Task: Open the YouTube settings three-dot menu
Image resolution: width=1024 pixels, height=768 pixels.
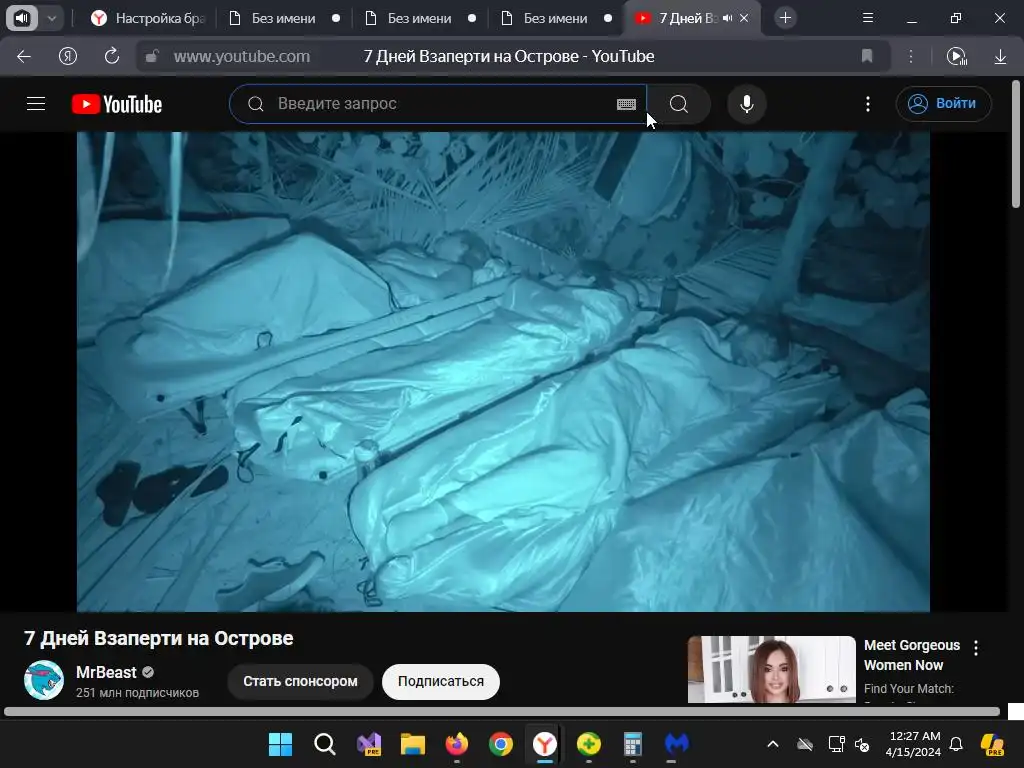Action: 868,104
